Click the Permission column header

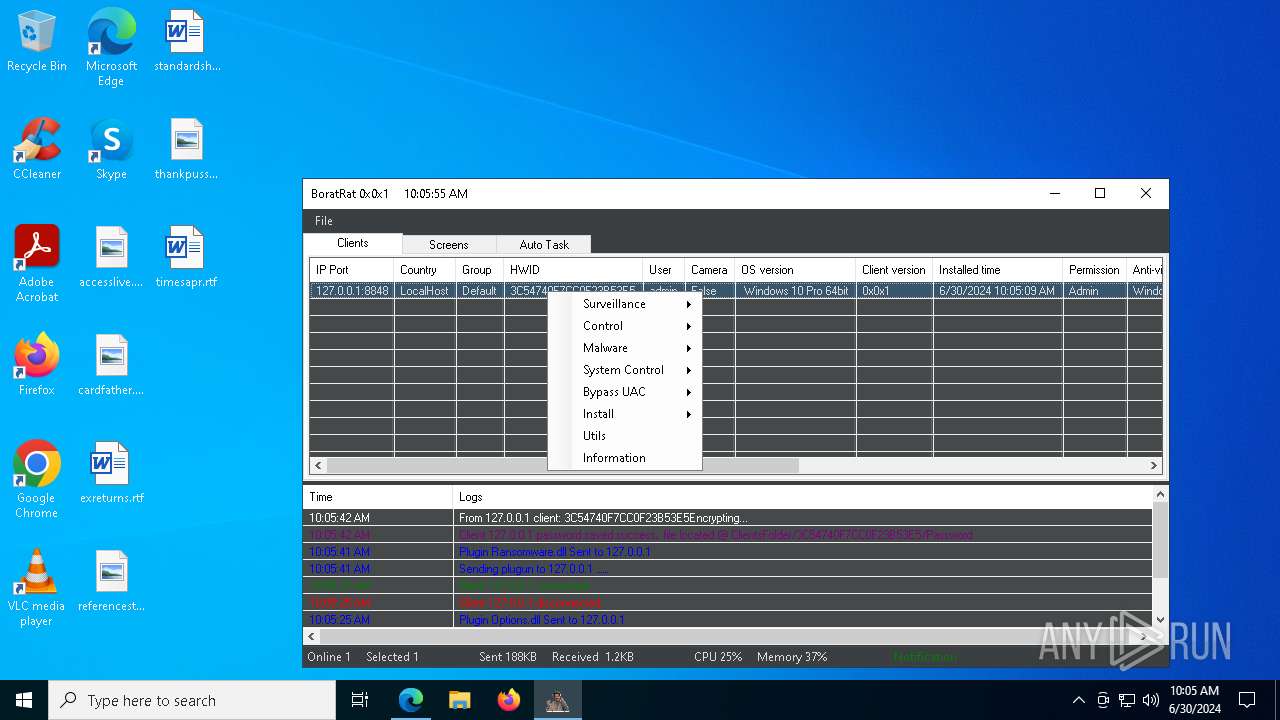click(x=1094, y=270)
